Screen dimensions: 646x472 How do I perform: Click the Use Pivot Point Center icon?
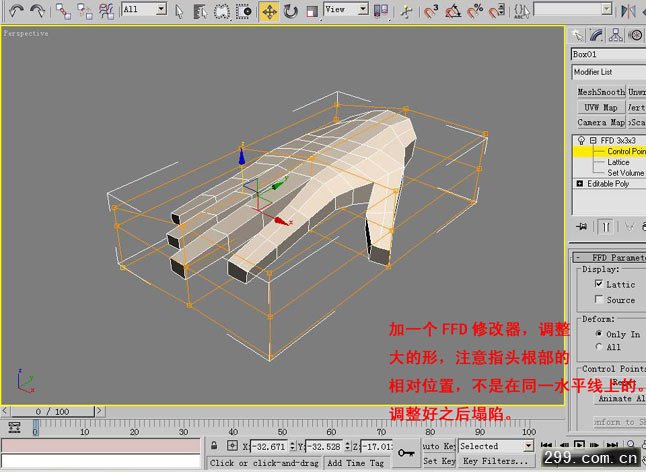tap(381, 12)
